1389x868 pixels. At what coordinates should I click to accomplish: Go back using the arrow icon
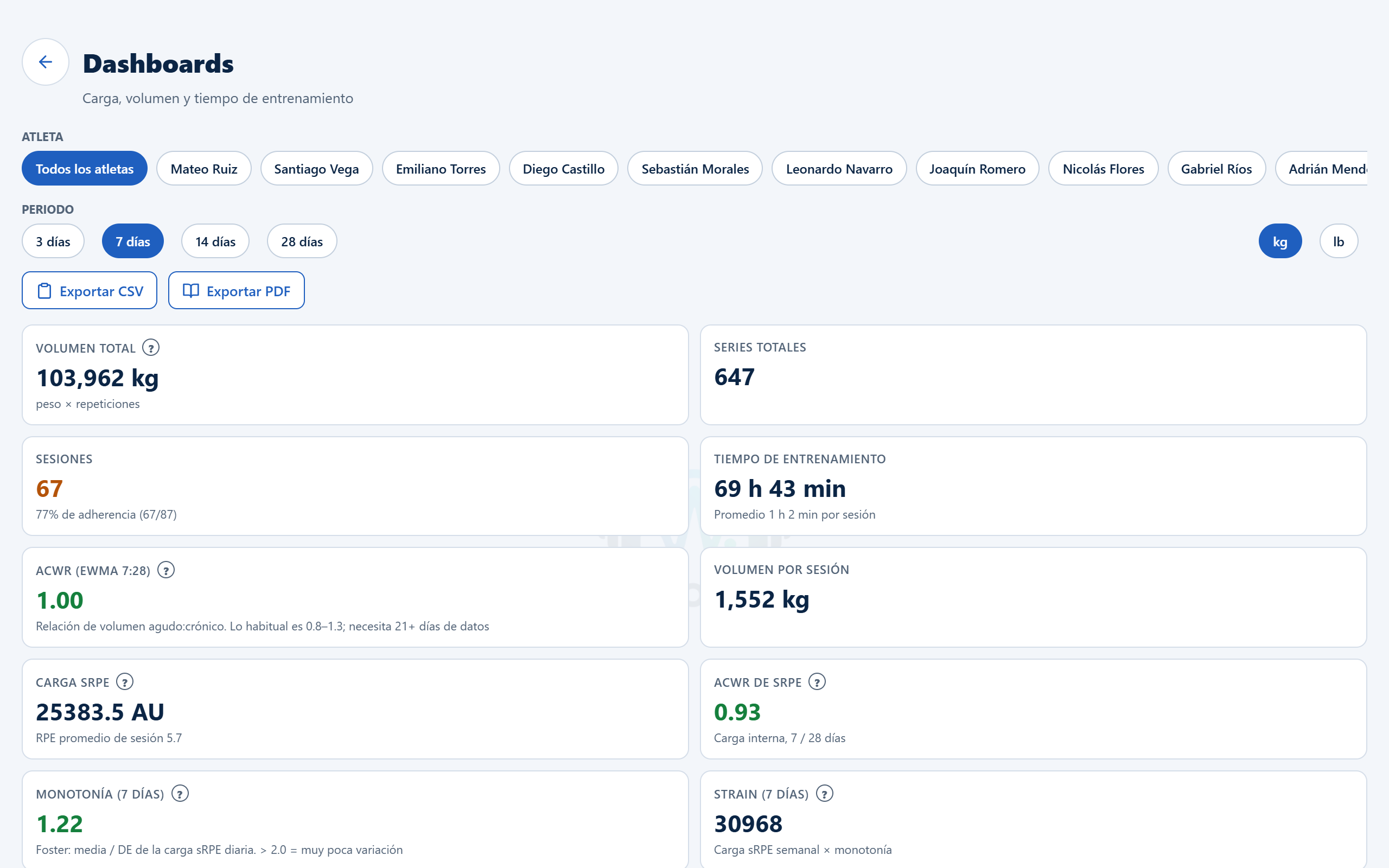(46, 62)
